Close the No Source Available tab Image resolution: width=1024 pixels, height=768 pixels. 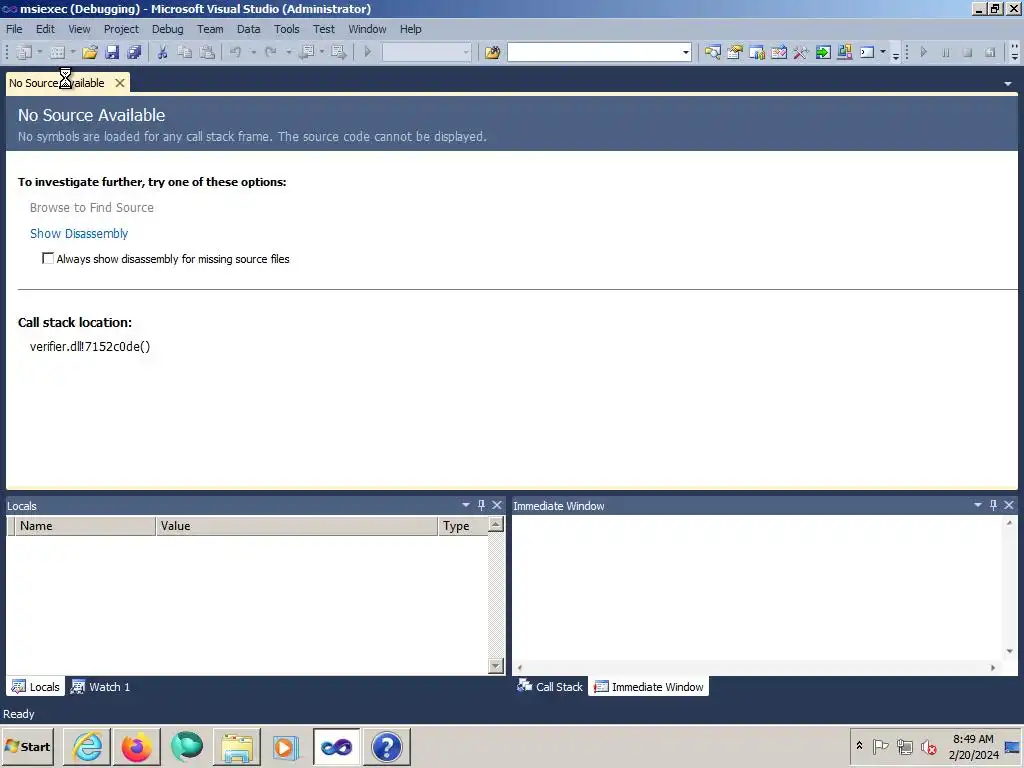[120, 83]
